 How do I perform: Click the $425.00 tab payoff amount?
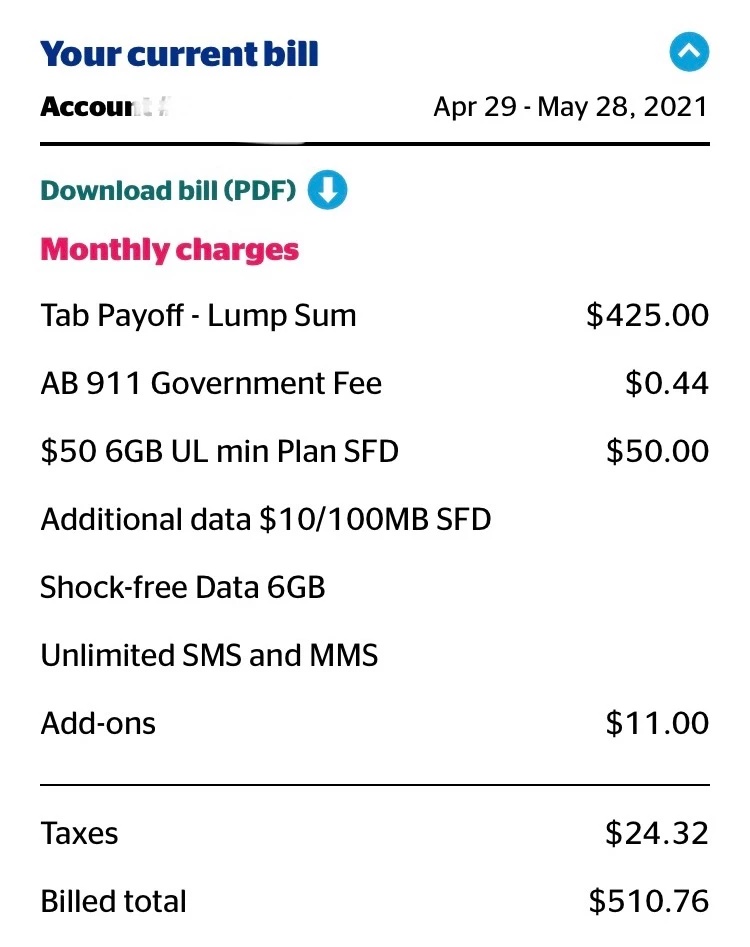tap(647, 315)
